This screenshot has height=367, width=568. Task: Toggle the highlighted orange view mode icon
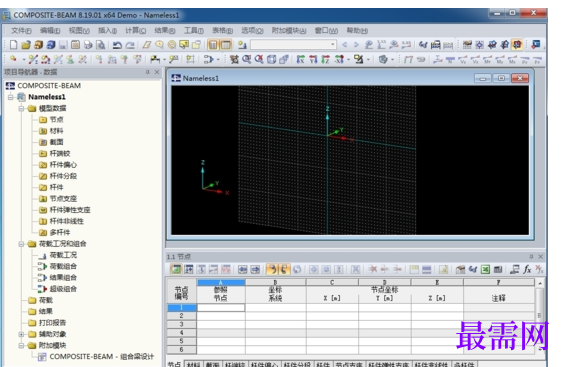517,45
